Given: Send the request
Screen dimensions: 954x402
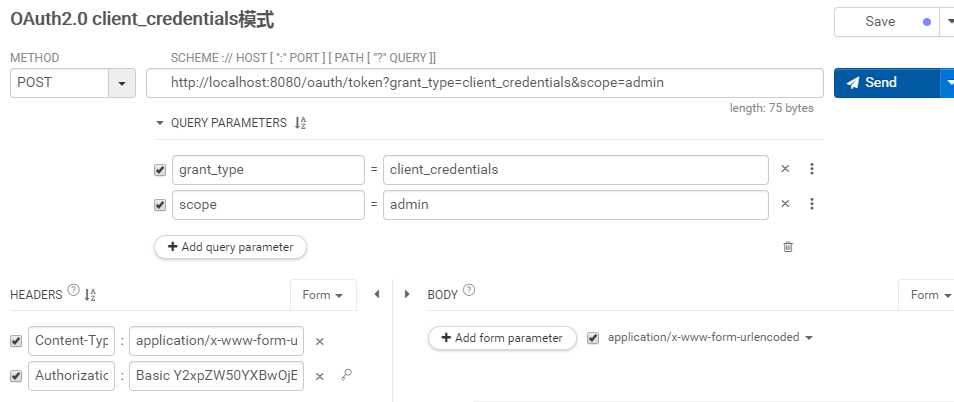Looking at the screenshot, I should coord(886,83).
